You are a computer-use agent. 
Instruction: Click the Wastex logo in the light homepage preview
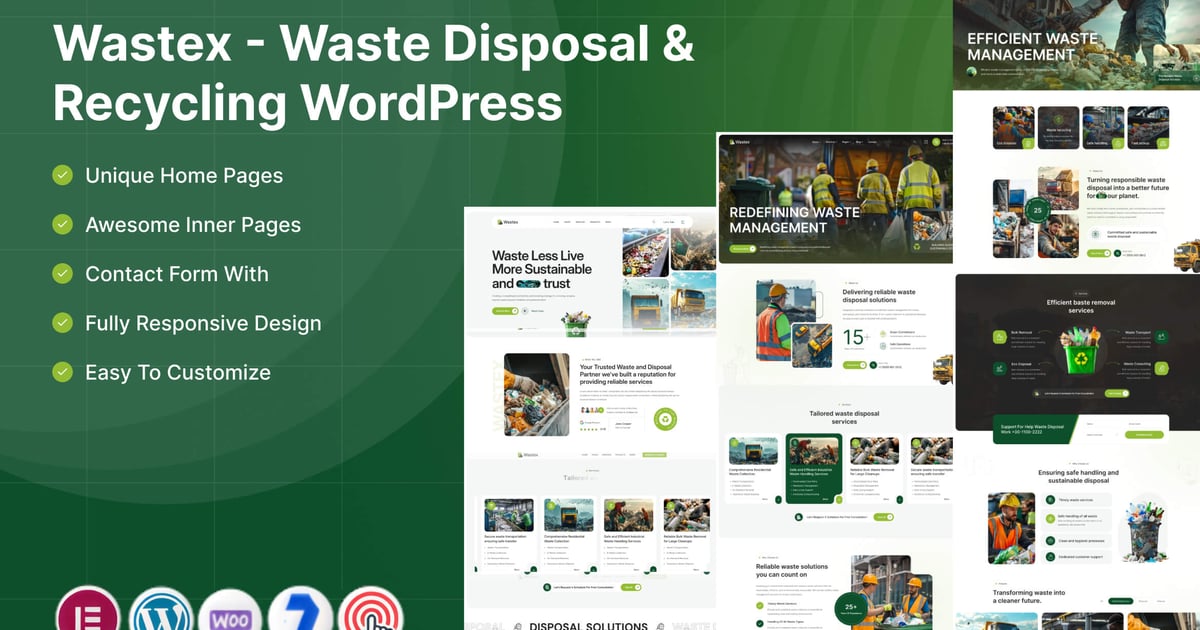pyautogui.click(x=506, y=221)
